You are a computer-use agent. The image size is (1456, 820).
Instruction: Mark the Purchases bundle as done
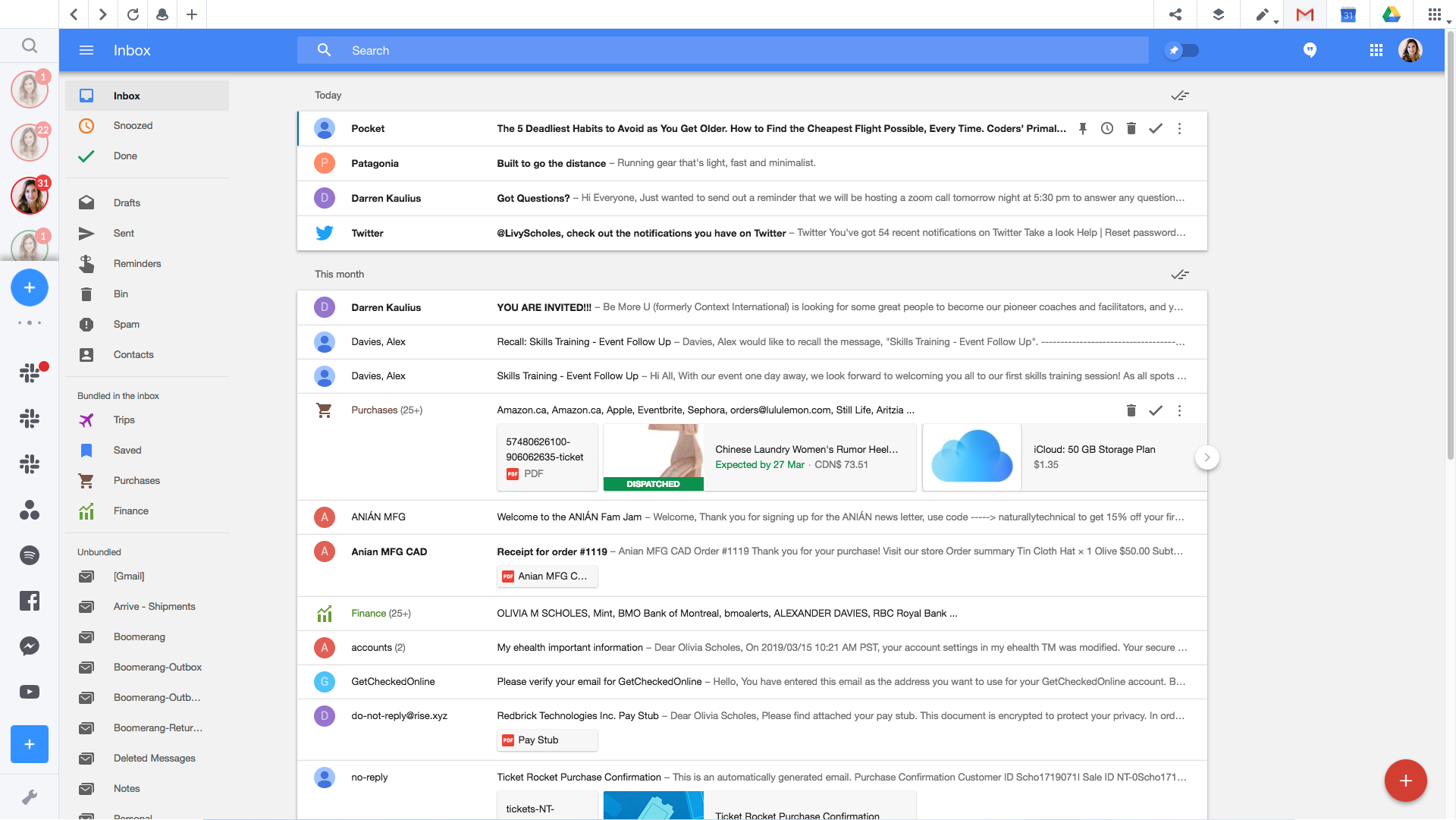point(1156,410)
